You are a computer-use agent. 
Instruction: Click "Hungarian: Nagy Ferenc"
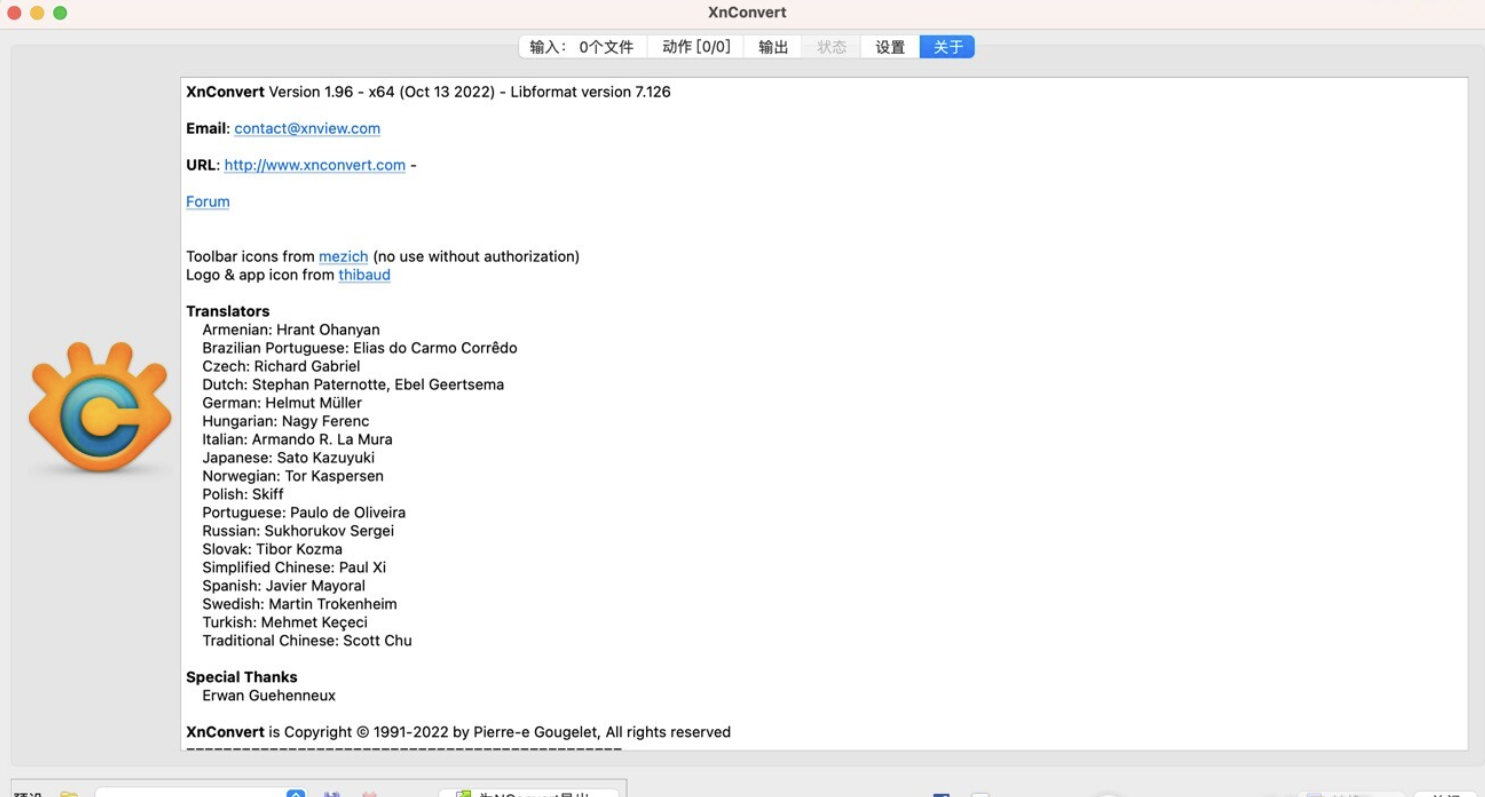[286, 421]
